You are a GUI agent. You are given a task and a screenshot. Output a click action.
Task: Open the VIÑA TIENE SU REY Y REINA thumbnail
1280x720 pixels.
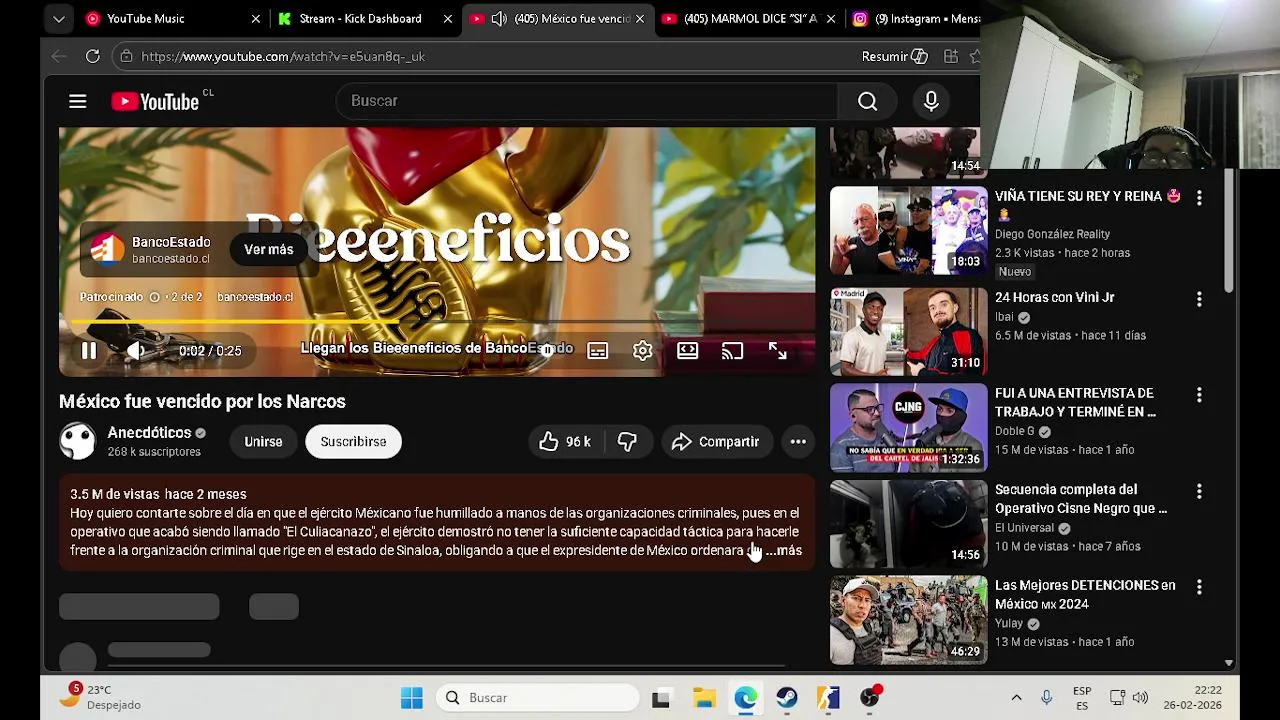tap(908, 230)
